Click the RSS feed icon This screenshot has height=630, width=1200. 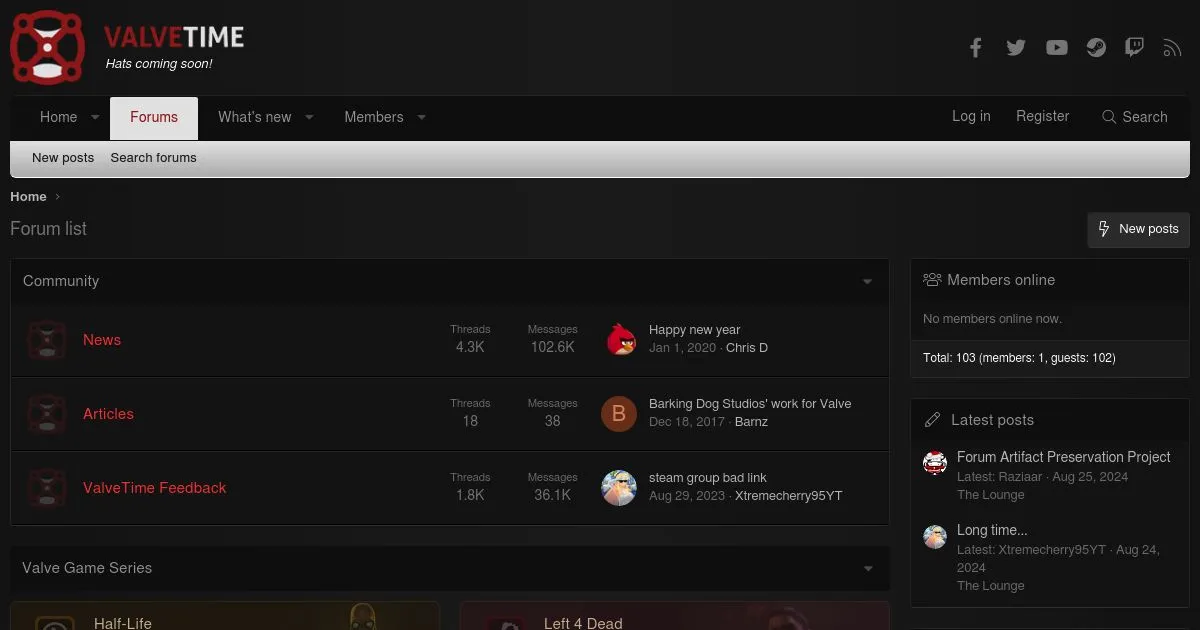point(1172,47)
